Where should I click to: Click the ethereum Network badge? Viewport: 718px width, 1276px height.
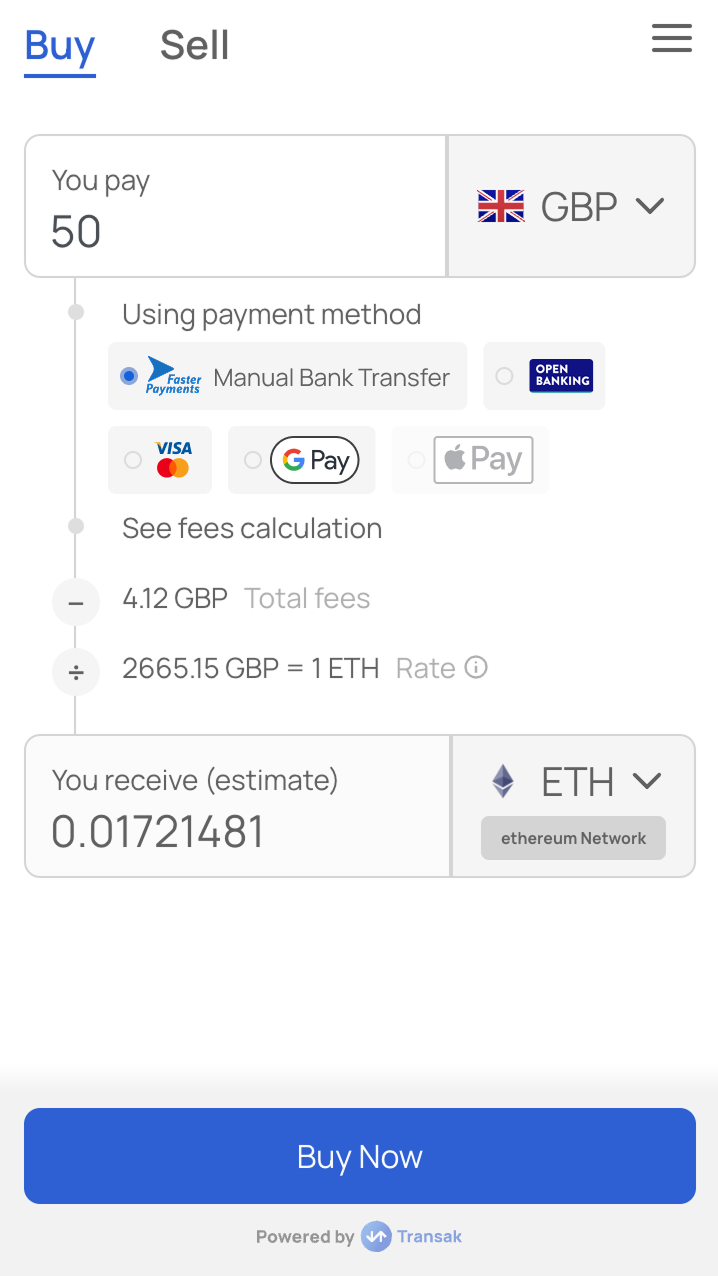(x=573, y=838)
